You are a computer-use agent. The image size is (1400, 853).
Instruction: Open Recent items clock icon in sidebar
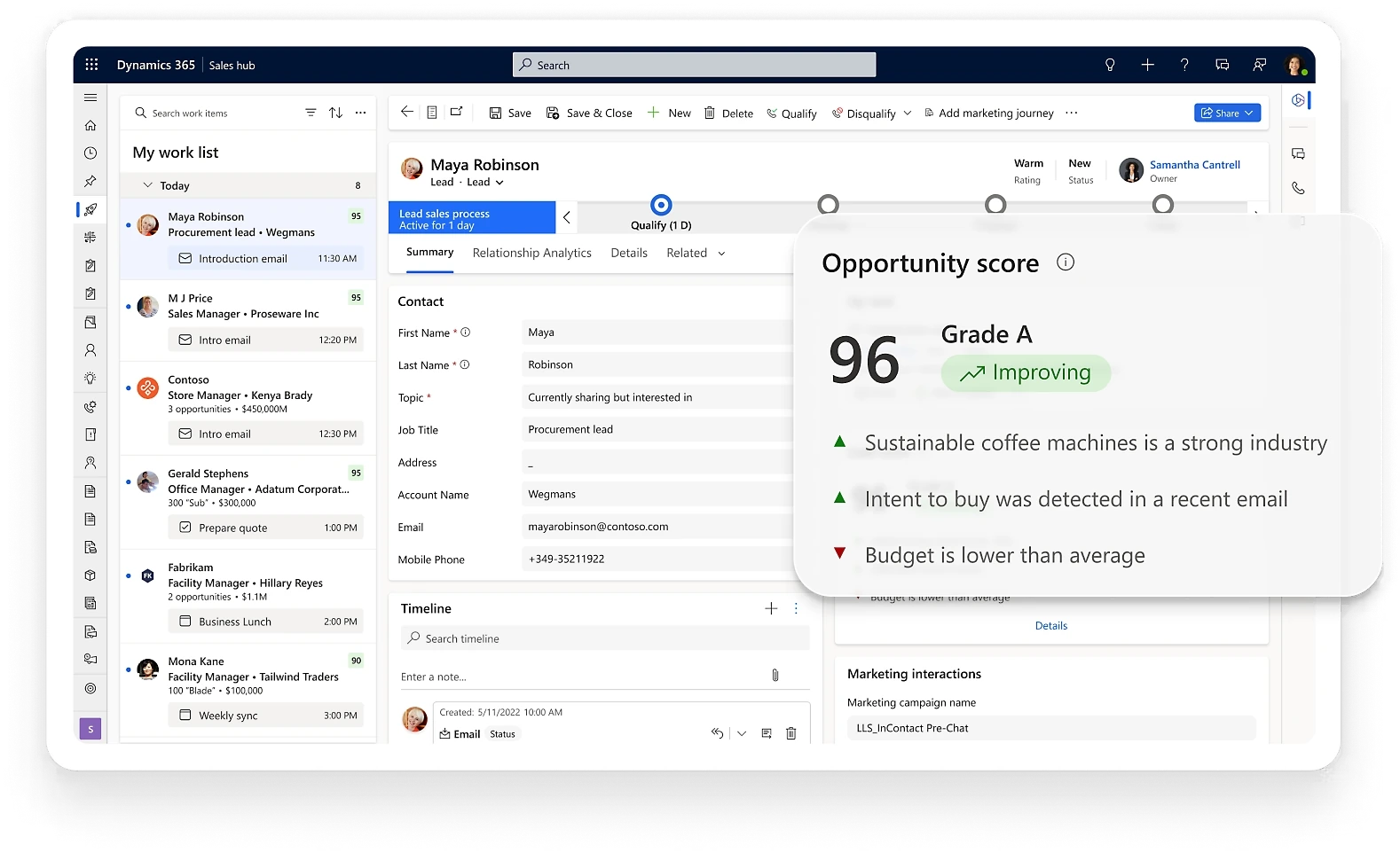[90, 153]
